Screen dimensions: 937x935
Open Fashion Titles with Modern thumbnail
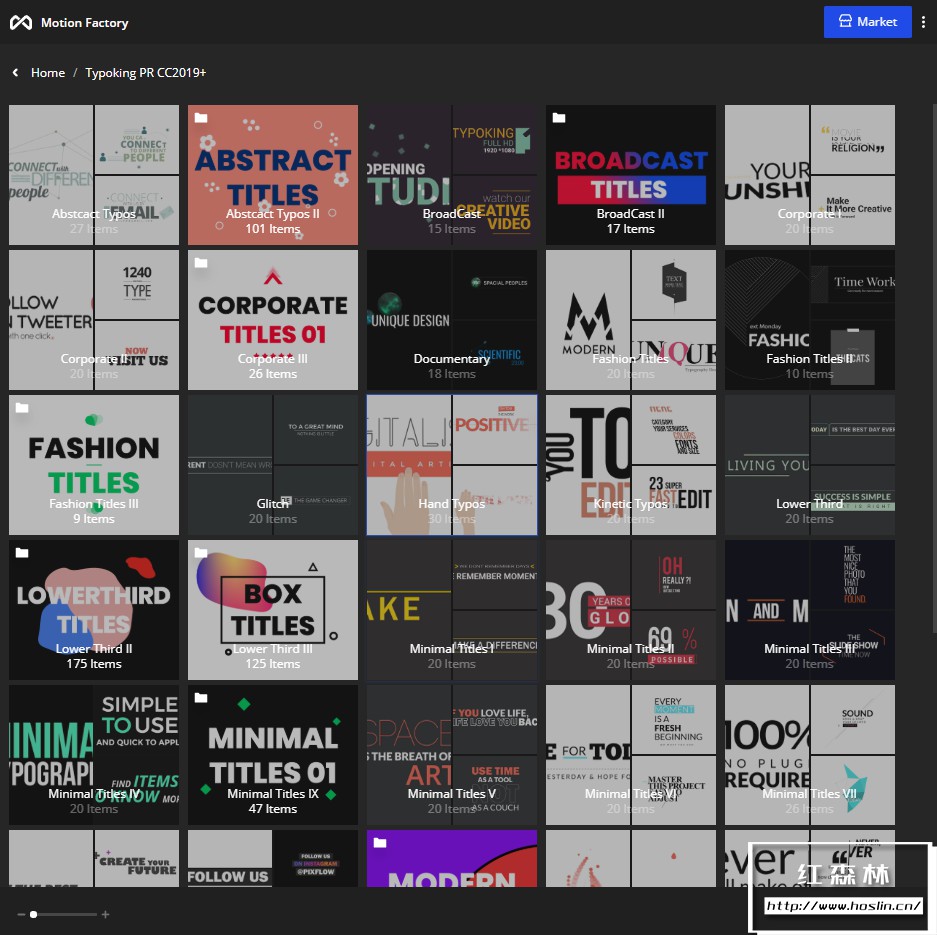[631, 320]
